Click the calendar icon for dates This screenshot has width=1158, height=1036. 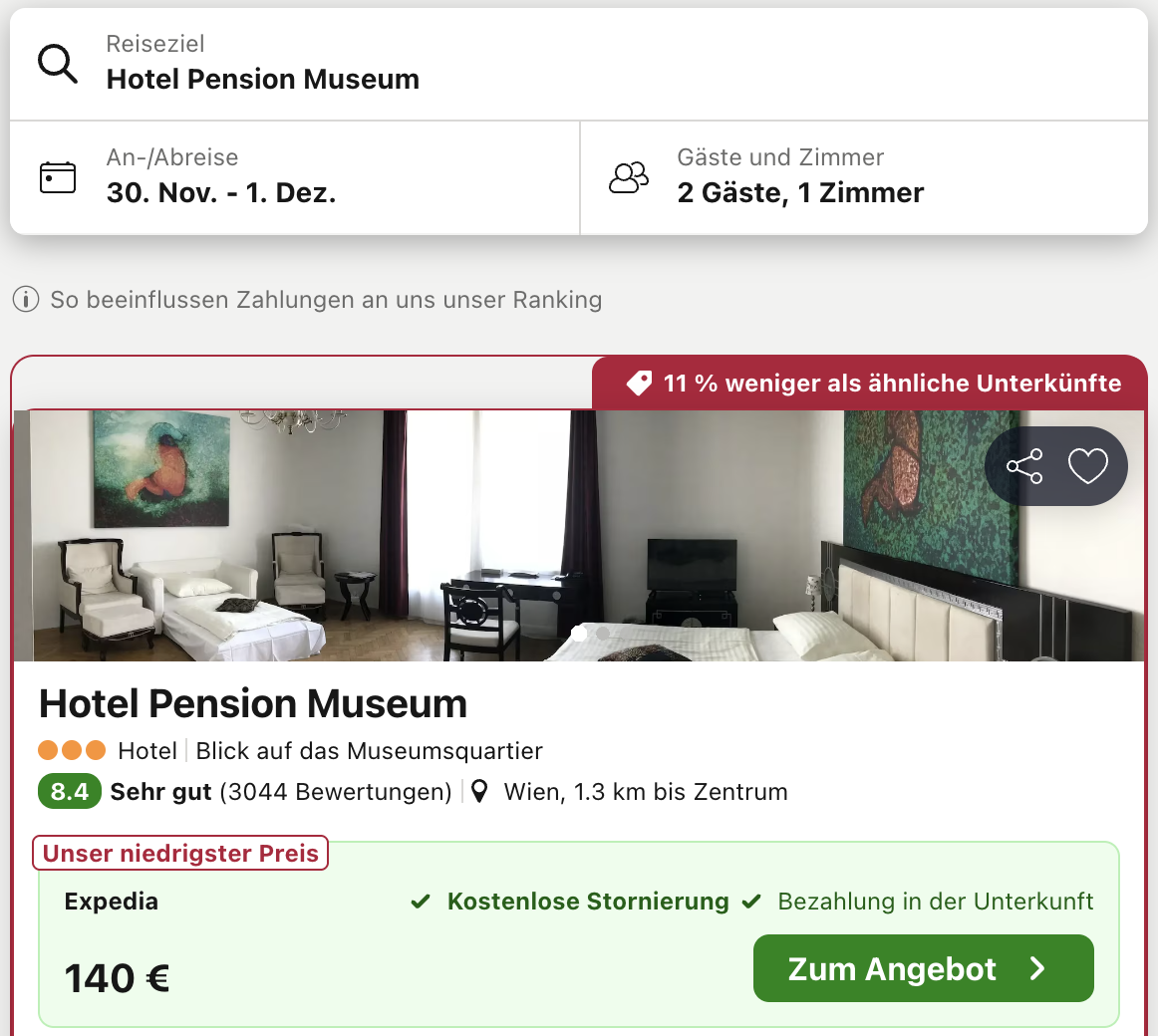click(58, 177)
